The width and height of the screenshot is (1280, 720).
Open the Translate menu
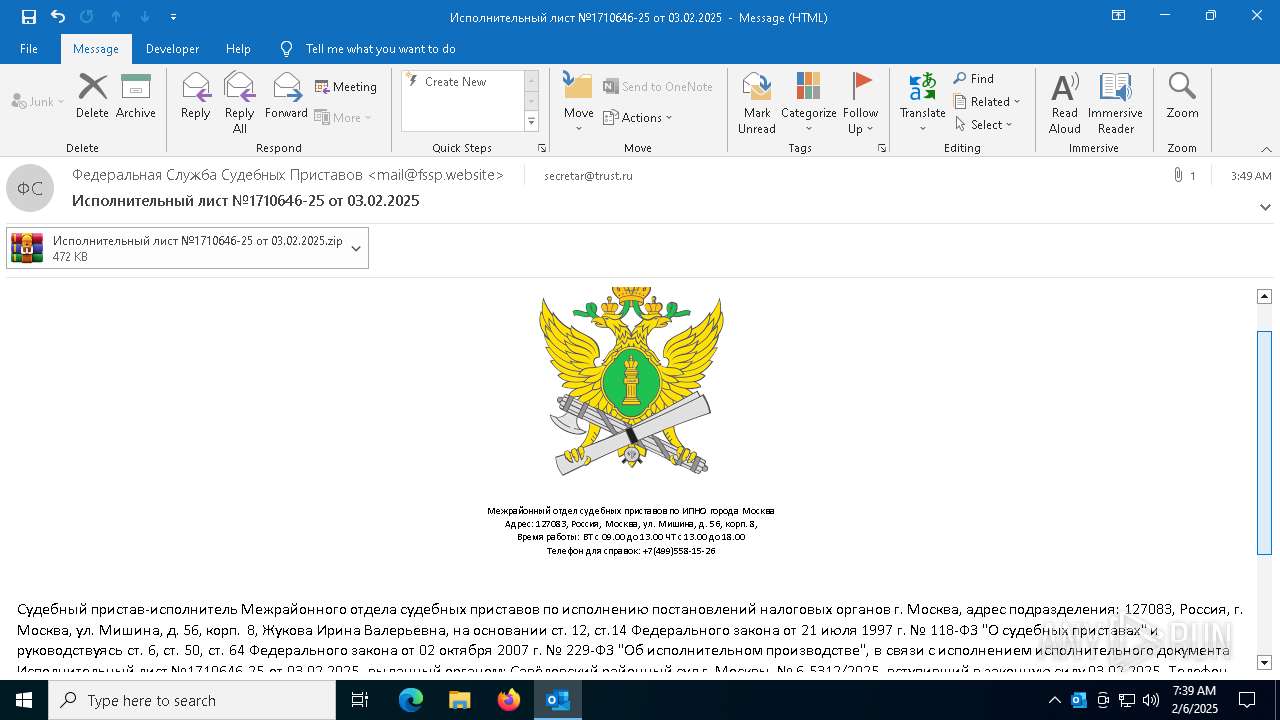click(923, 103)
